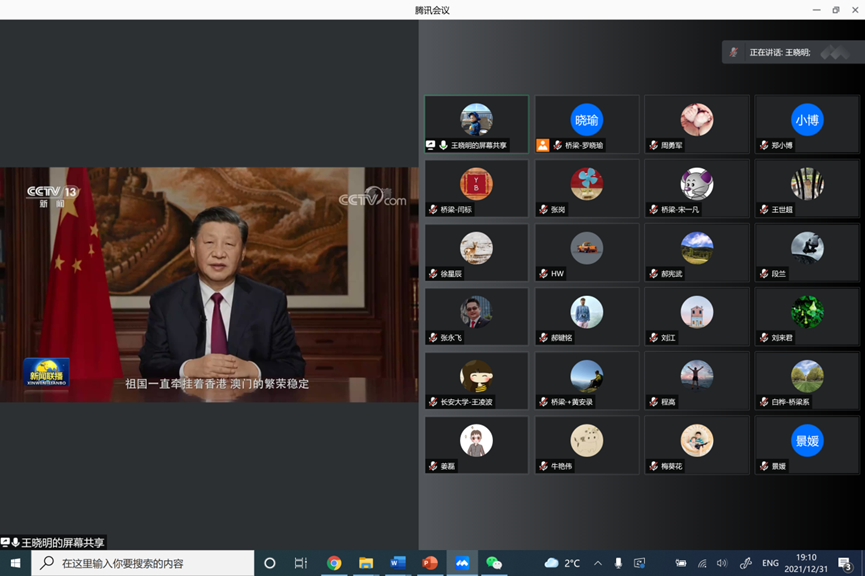Click the blue 景媛 avatar
Viewport: 865px width, 576px height.
point(806,440)
